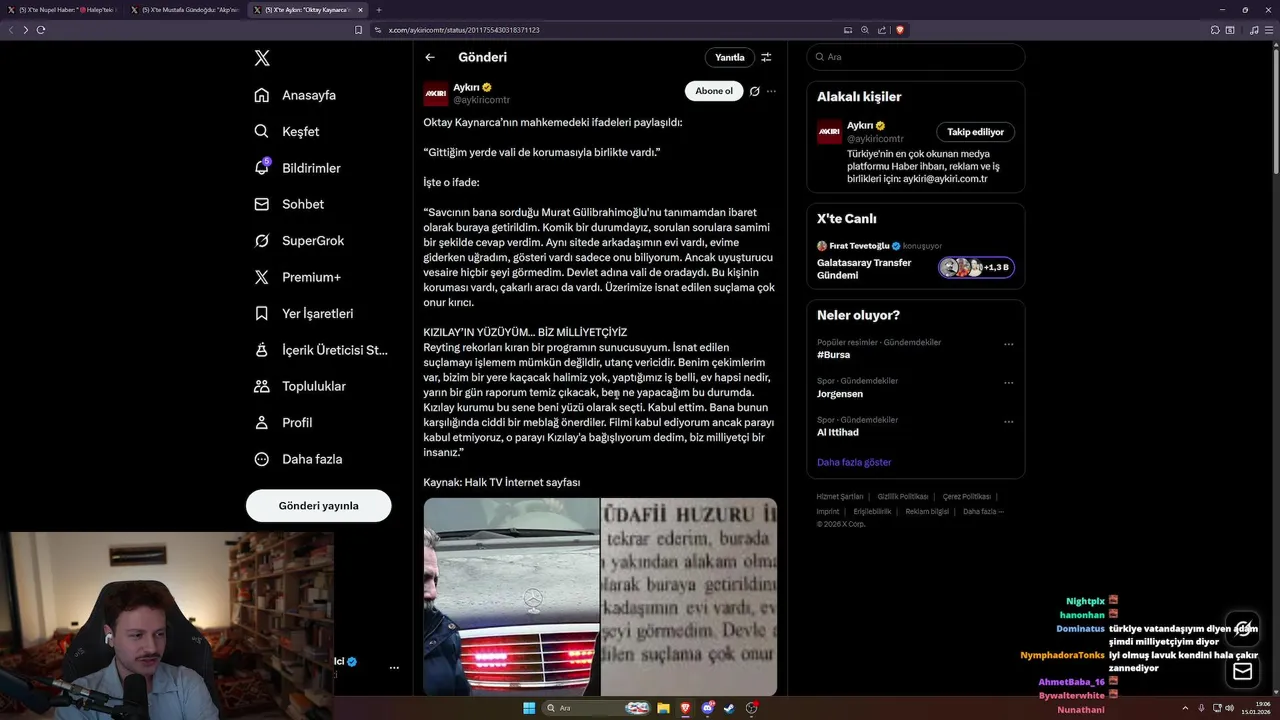The width and height of the screenshot is (1280, 720).
Task: Open Windows Start menu
Action: pyautogui.click(x=528, y=708)
